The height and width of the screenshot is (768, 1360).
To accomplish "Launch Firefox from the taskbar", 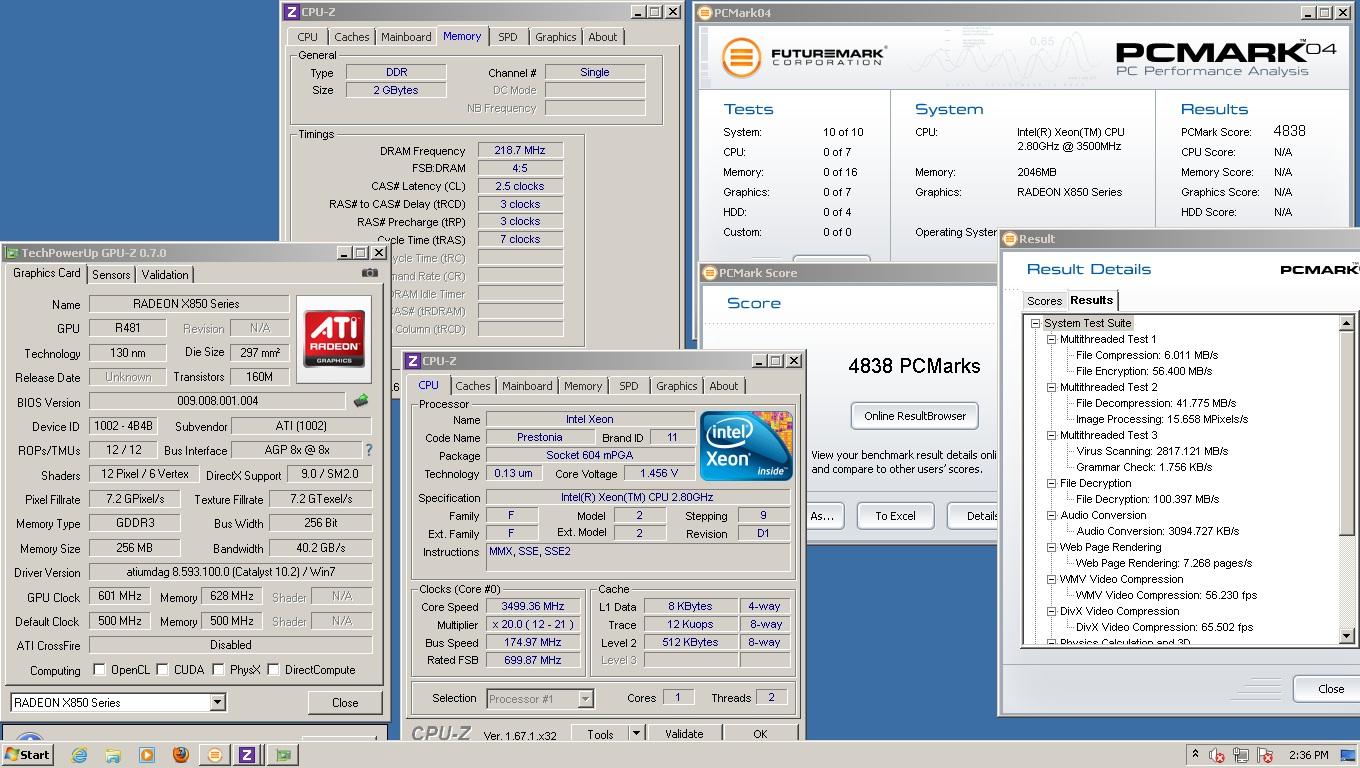I will pos(181,755).
